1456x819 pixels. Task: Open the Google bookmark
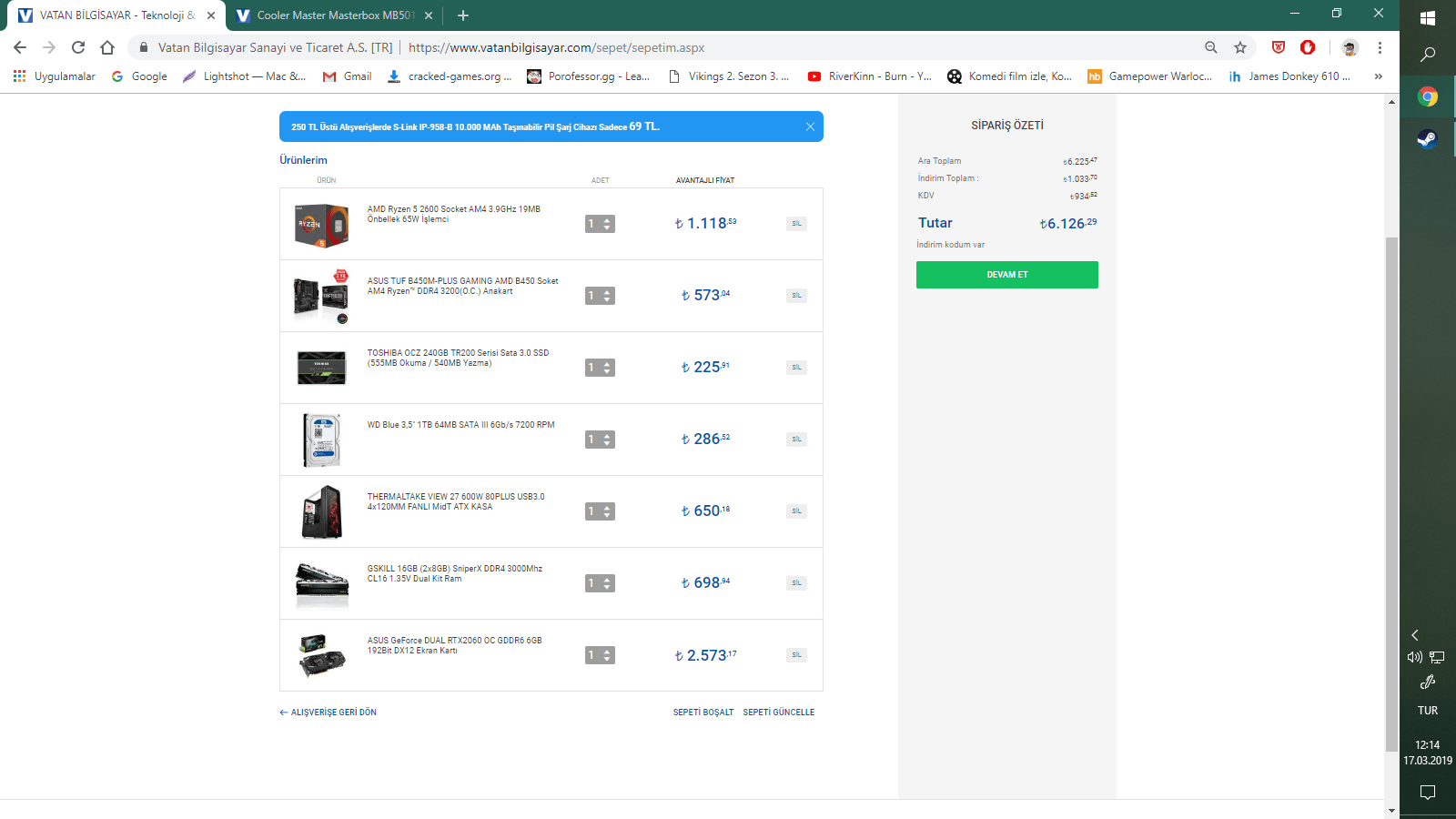pos(139,76)
